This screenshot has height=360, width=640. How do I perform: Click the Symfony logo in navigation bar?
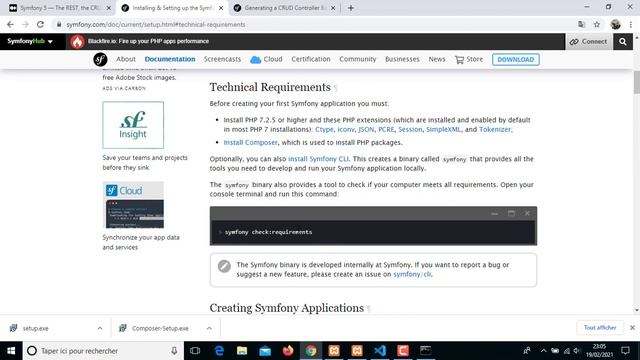[x=100, y=60]
